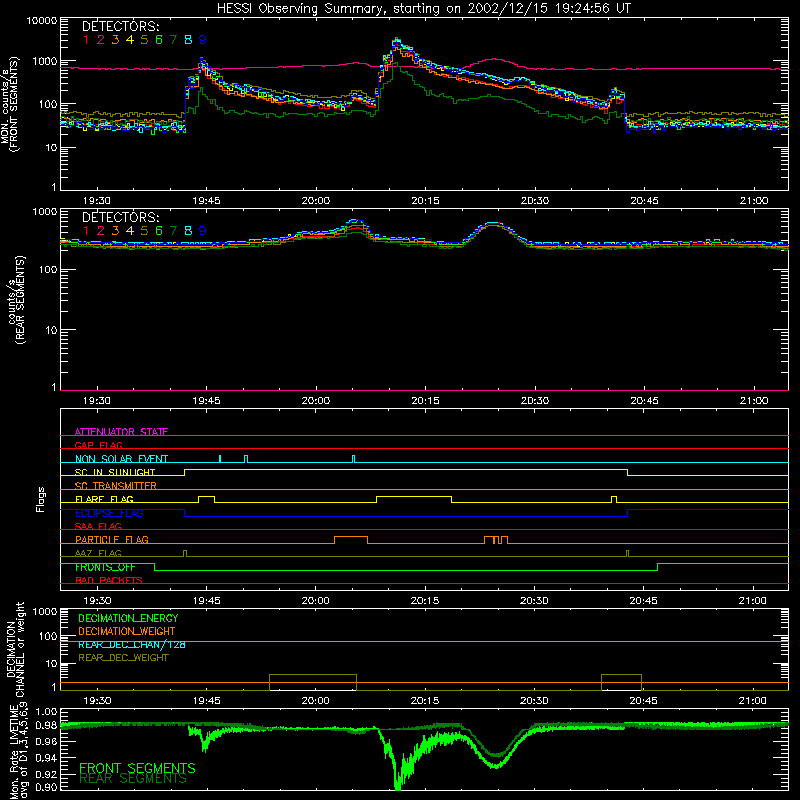This screenshot has width=800, height=800.
Task: Click the '10000' y-axis tick label
Action: click(x=42, y=21)
